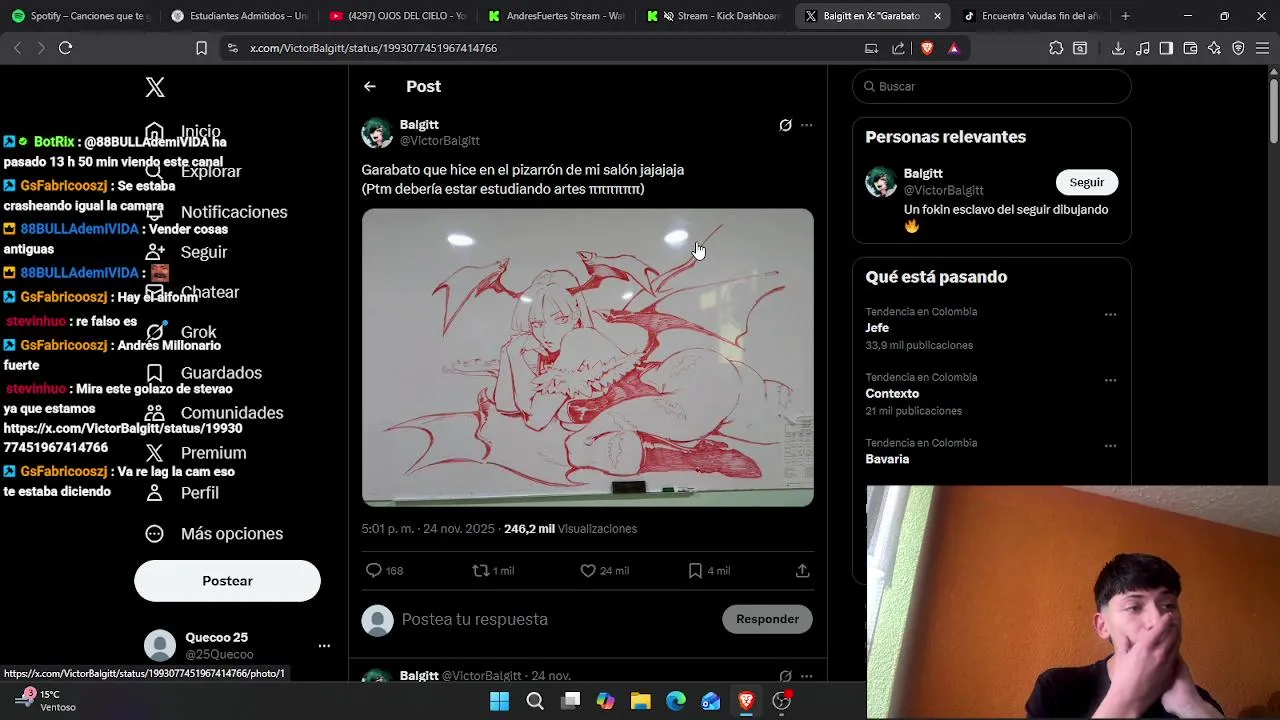This screenshot has height=720, width=1280.
Task: Switch to the OJOS DEL CIELO YouTube tab
Action: [397, 16]
